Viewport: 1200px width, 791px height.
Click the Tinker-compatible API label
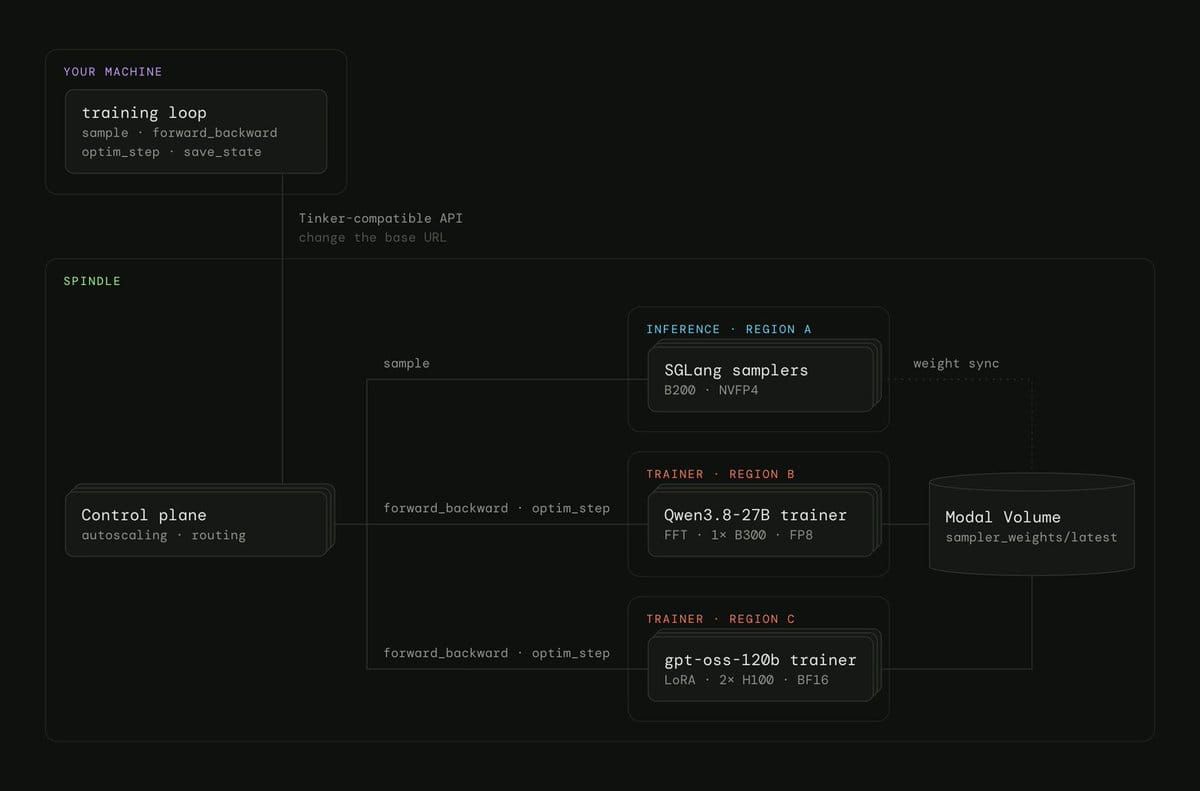pyautogui.click(x=381, y=218)
